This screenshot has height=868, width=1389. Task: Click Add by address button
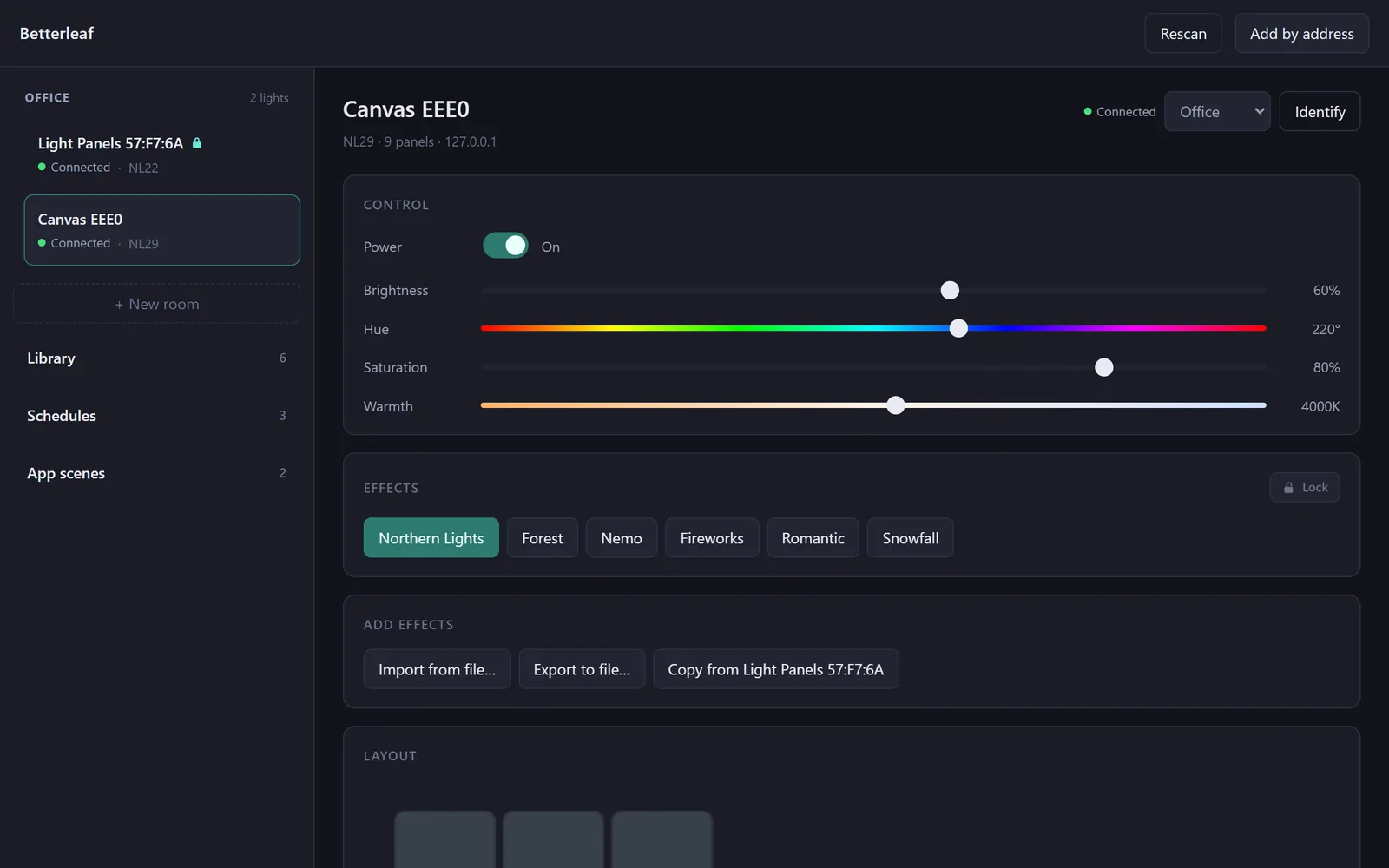(x=1301, y=33)
